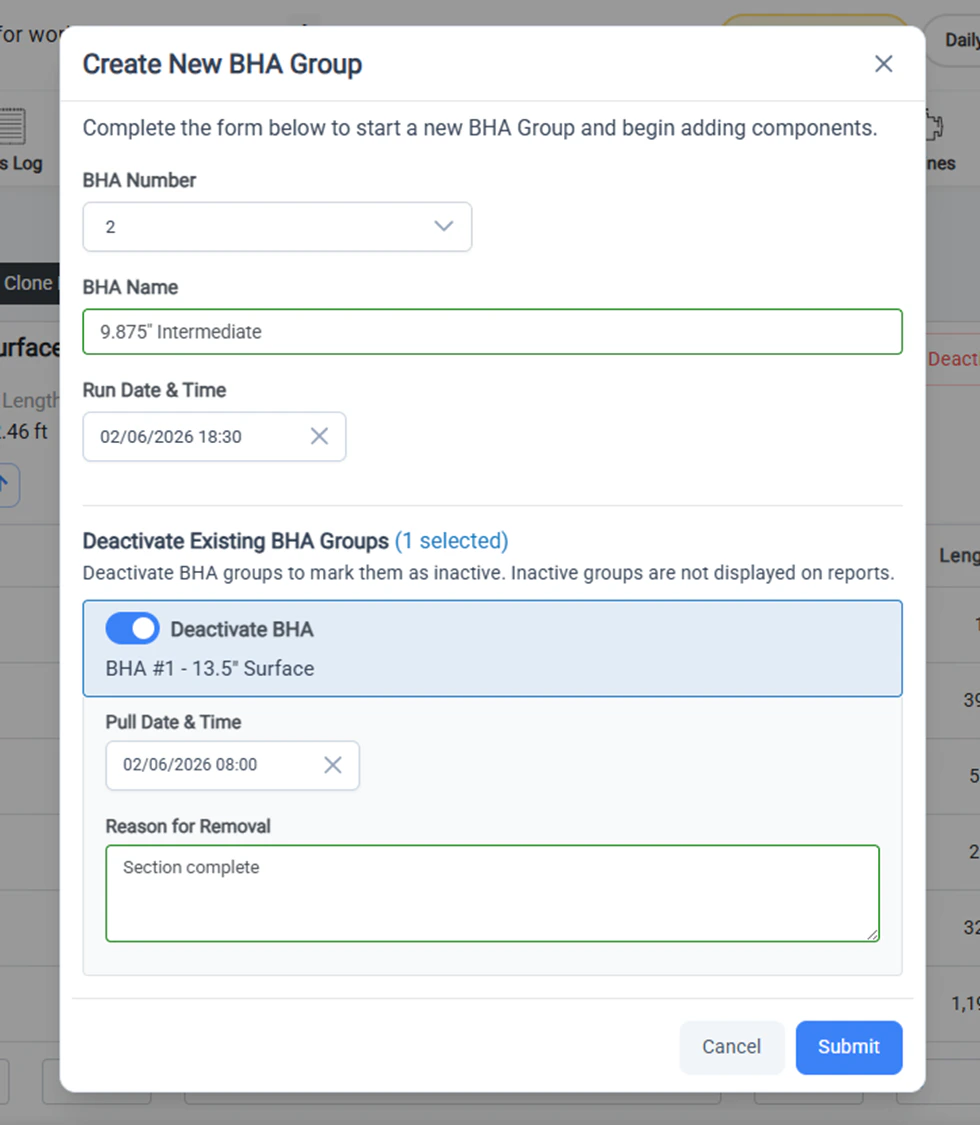Click the puzzle-piece feature icon on the right
980x1125 pixels.
click(932, 125)
